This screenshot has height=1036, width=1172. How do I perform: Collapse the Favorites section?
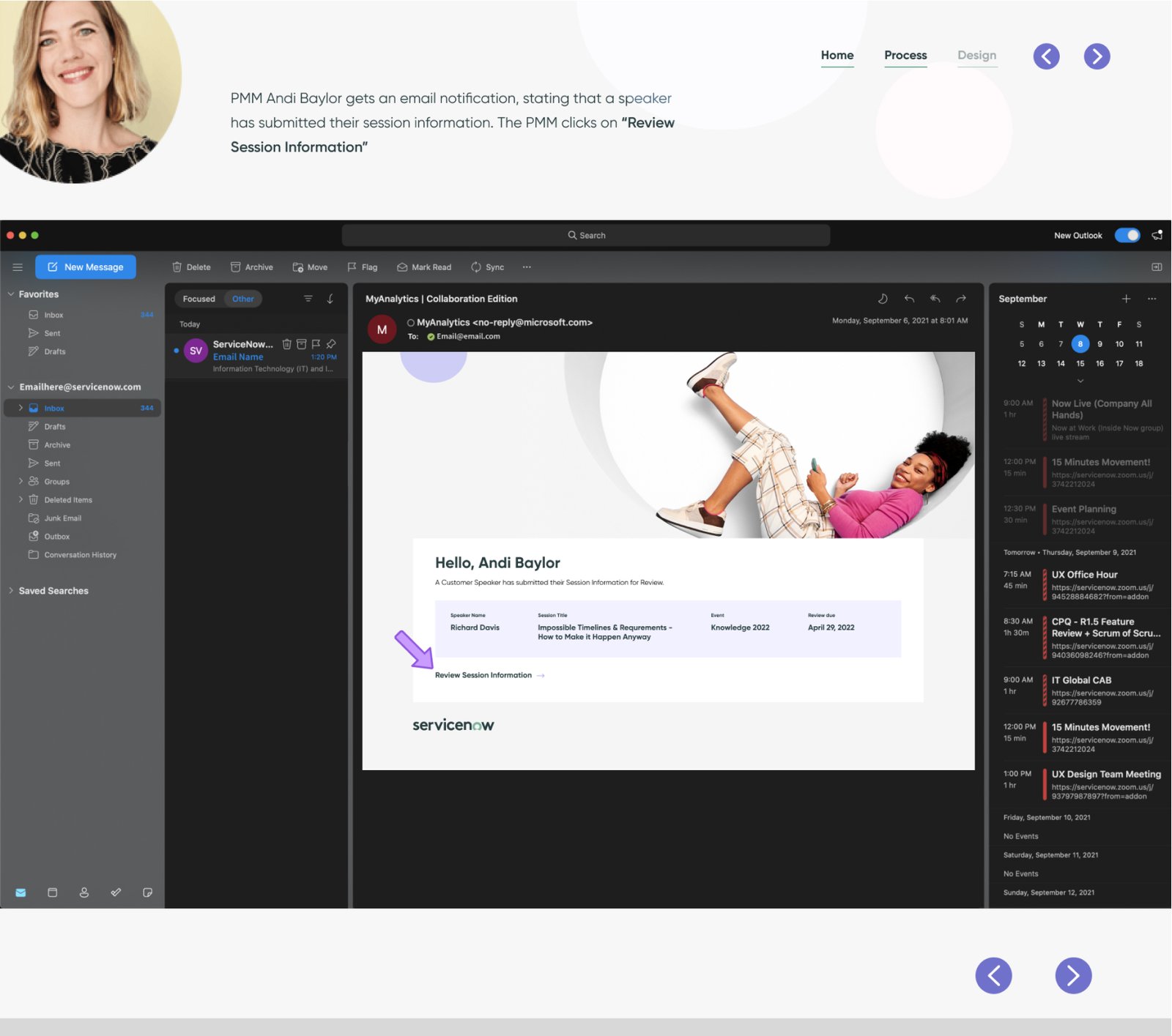tap(11, 294)
